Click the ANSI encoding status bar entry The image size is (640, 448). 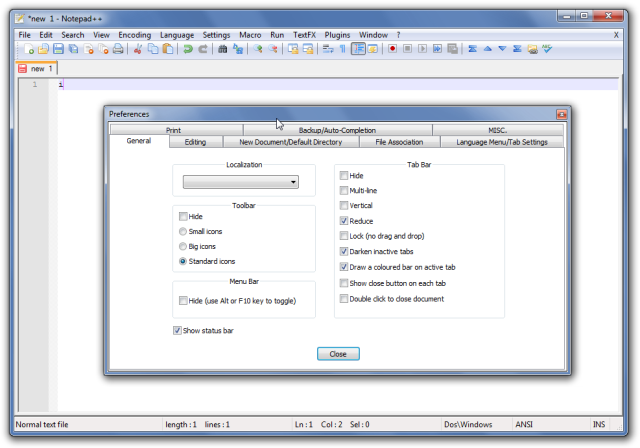point(524,424)
